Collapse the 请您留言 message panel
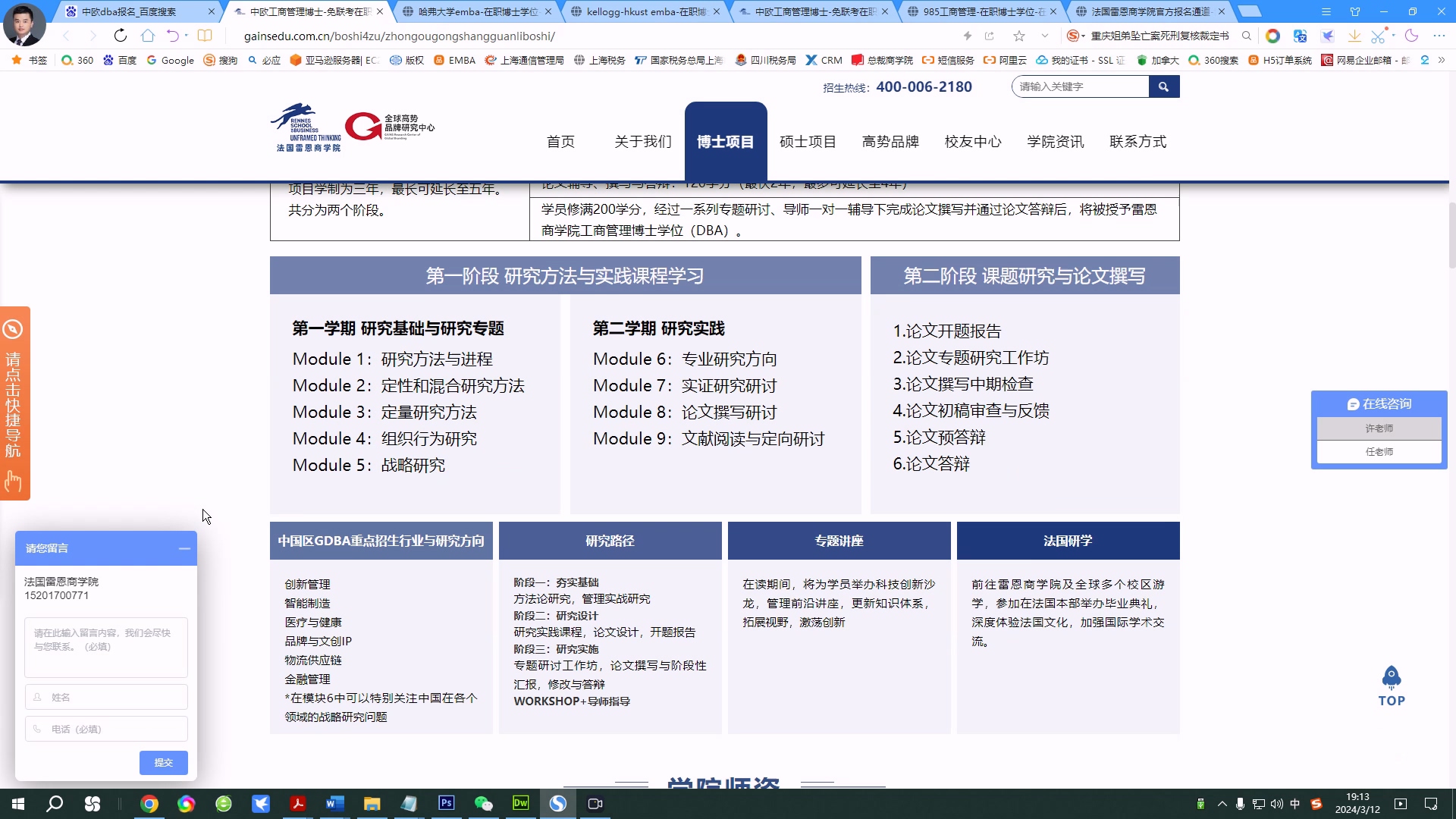Viewport: 1456px width, 819px height. point(184,548)
